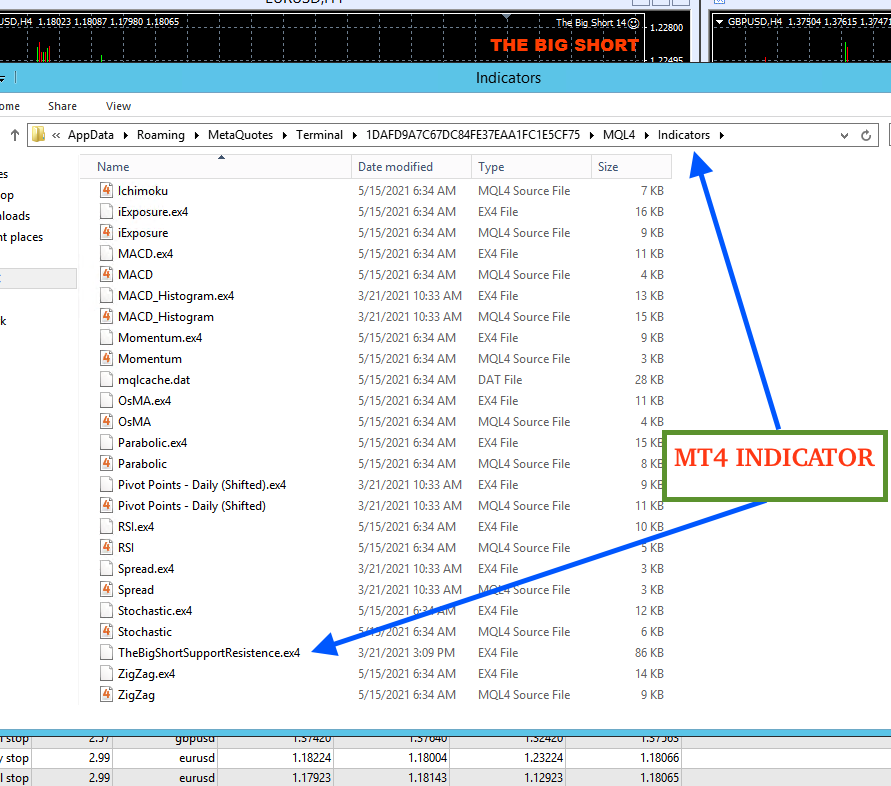Click the ZigZag.ex4 file icon
Screen dimensions: 891x786
106,673
